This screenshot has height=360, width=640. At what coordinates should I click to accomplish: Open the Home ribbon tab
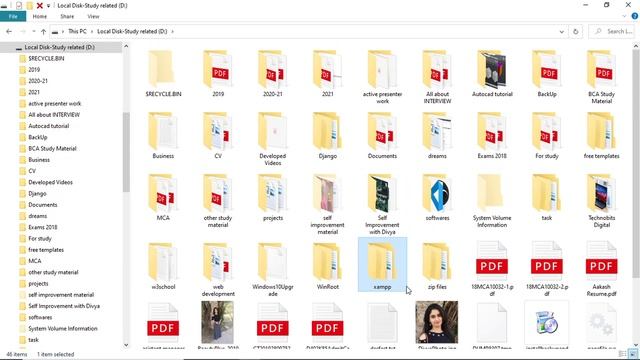pos(40,16)
